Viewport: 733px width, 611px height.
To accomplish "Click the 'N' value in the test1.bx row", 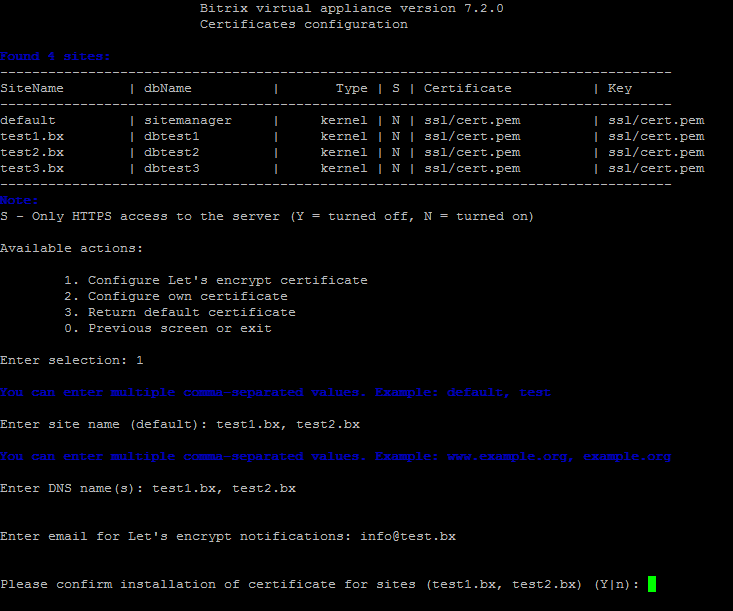I will pos(396,137).
